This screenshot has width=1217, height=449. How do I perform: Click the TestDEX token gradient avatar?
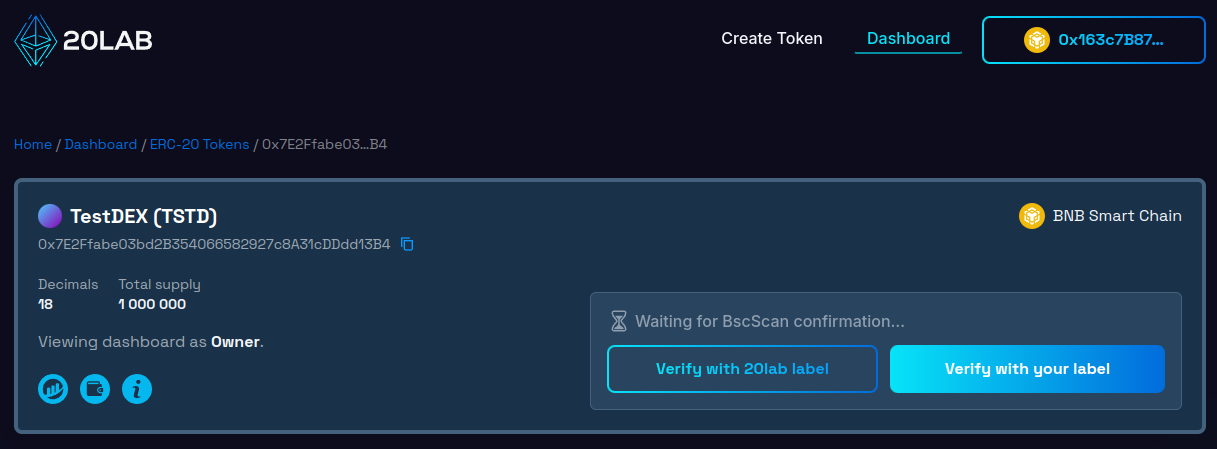tap(50, 216)
